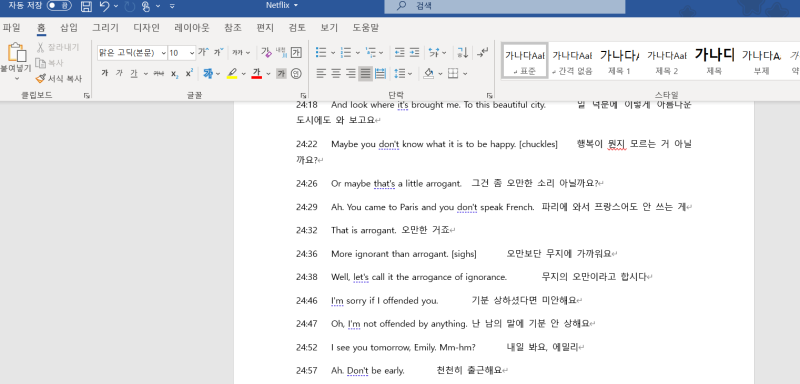Increase font size with 가^ icon

tap(204, 52)
